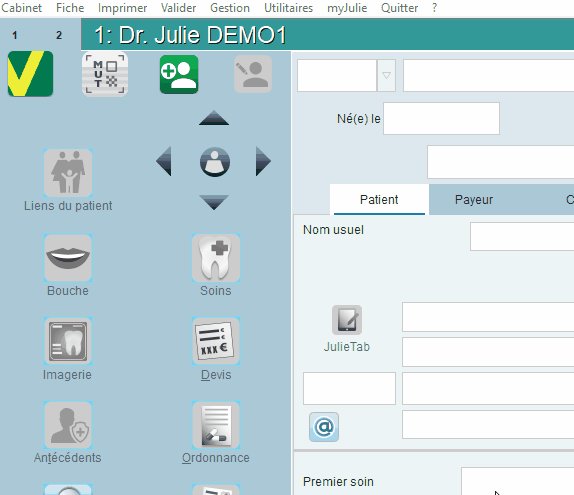Select practitioner tab 2
Viewport: 574px width, 495px height.
[59, 35]
